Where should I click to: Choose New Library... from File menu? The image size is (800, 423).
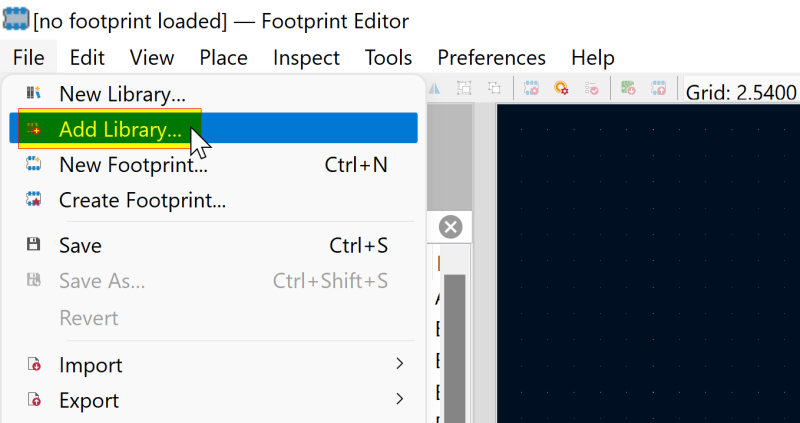122,95
